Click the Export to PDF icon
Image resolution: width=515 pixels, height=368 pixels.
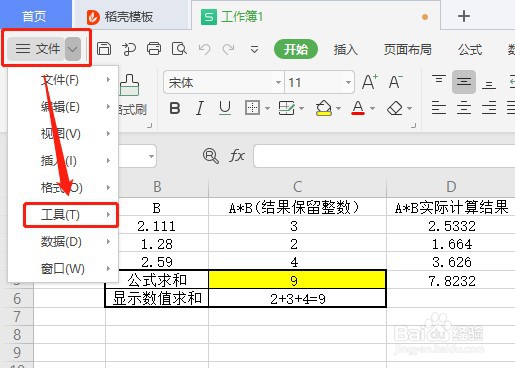tap(129, 49)
